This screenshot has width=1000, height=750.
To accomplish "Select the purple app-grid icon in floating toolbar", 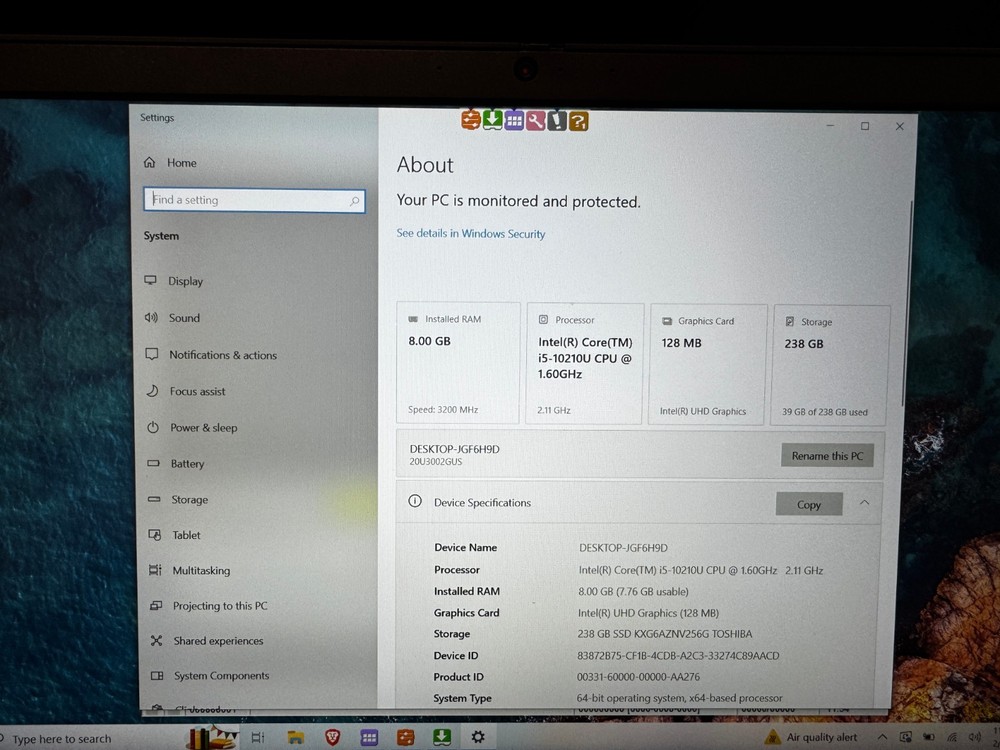I will pyautogui.click(x=514, y=120).
